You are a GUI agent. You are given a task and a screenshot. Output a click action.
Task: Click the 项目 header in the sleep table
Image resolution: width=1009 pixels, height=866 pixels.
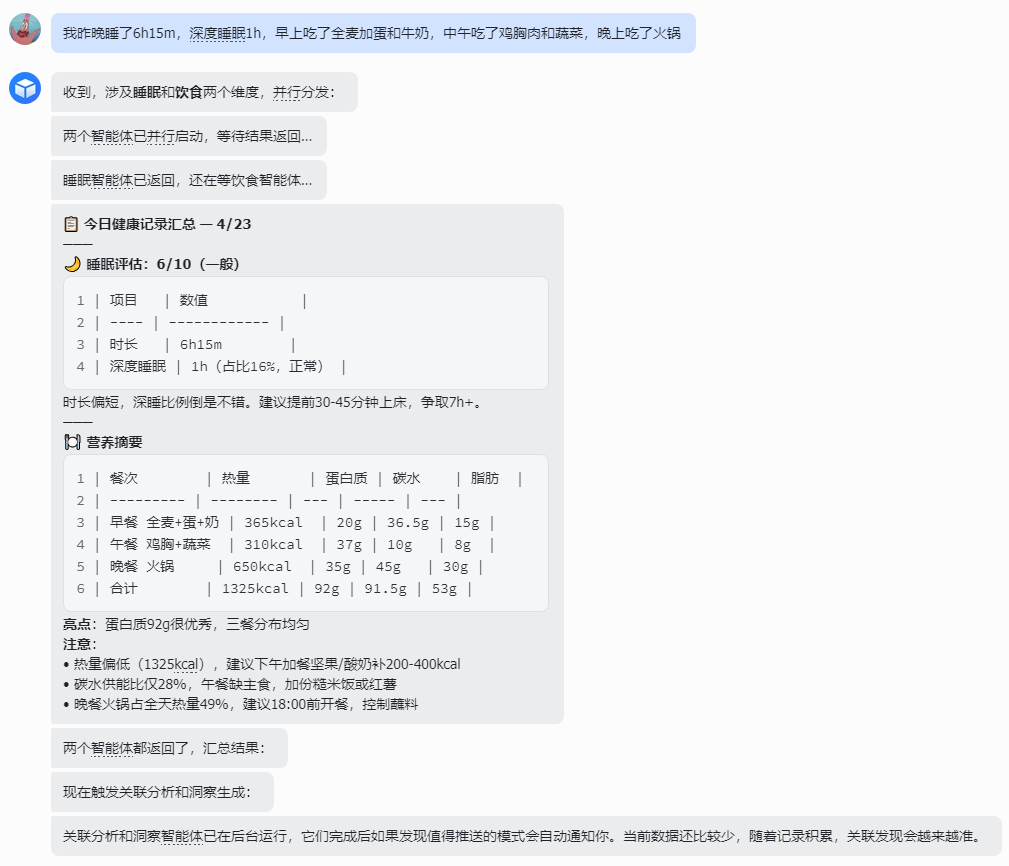pos(123,300)
